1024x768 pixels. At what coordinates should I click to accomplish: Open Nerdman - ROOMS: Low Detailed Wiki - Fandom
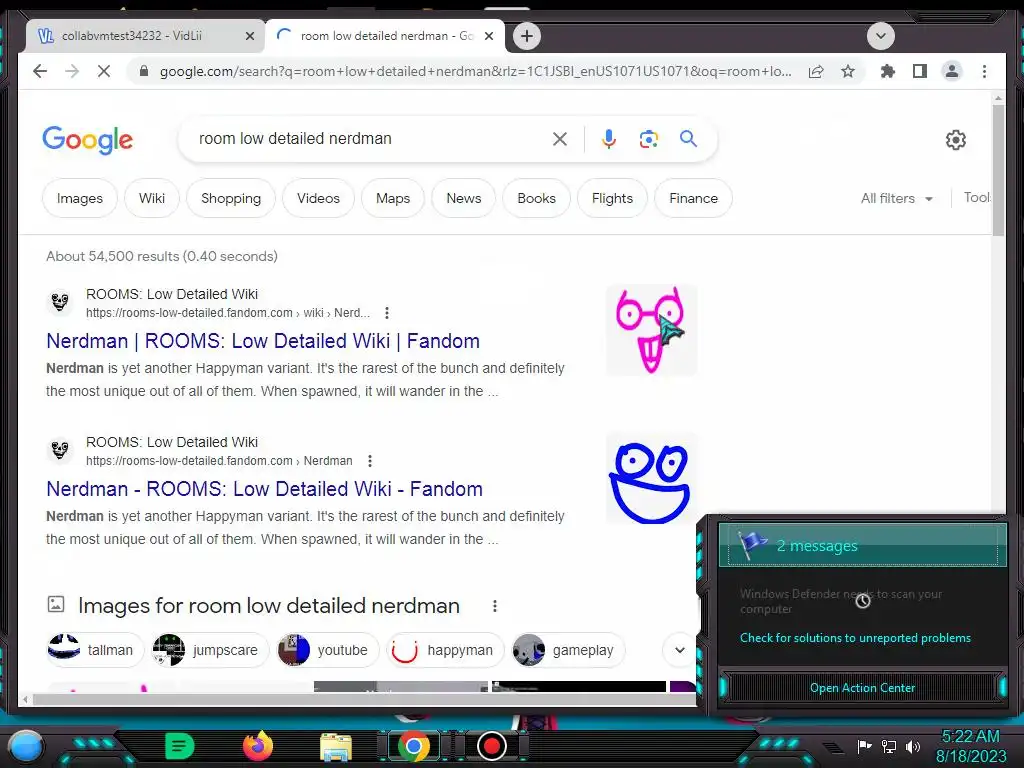264,489
